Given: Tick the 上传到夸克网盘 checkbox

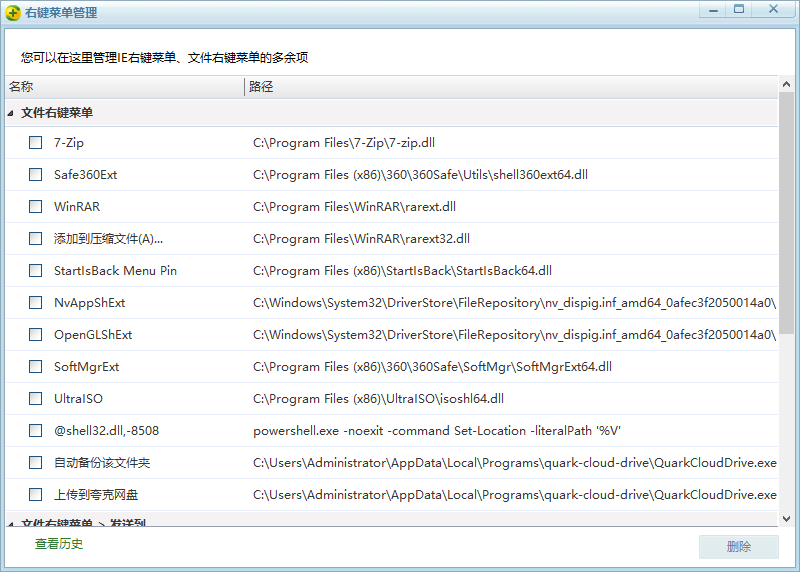Looking at the screenshot, I should 36,494.
